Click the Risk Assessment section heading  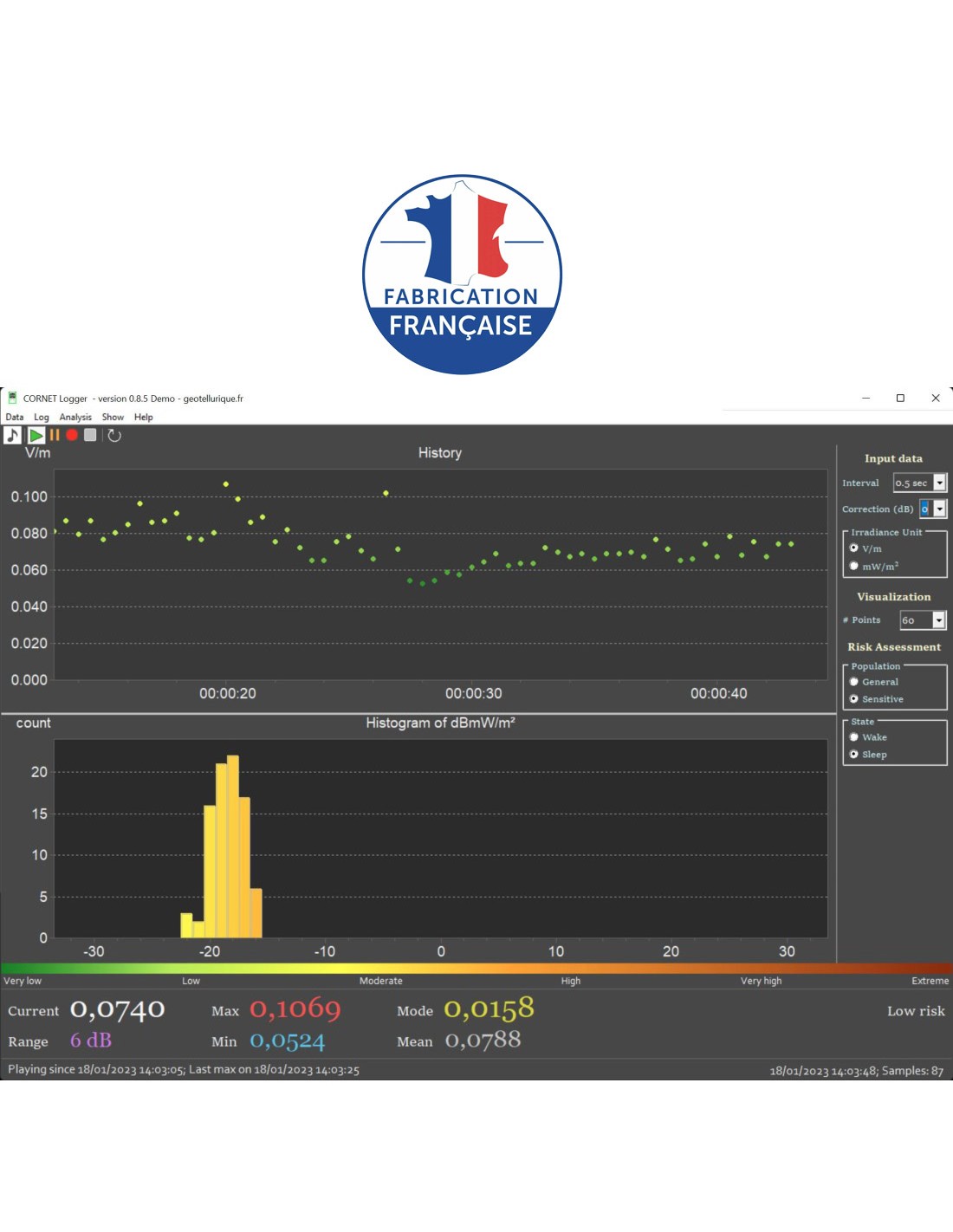tap(894, 646)
